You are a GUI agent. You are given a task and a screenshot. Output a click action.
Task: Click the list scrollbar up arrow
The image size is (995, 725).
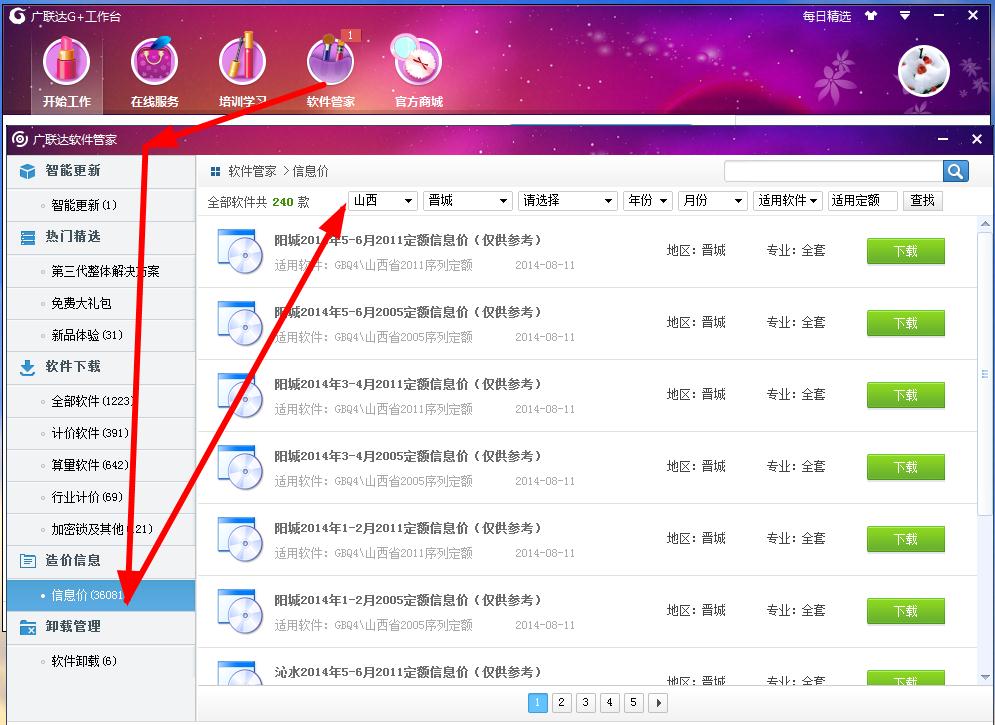click(985, 223)
